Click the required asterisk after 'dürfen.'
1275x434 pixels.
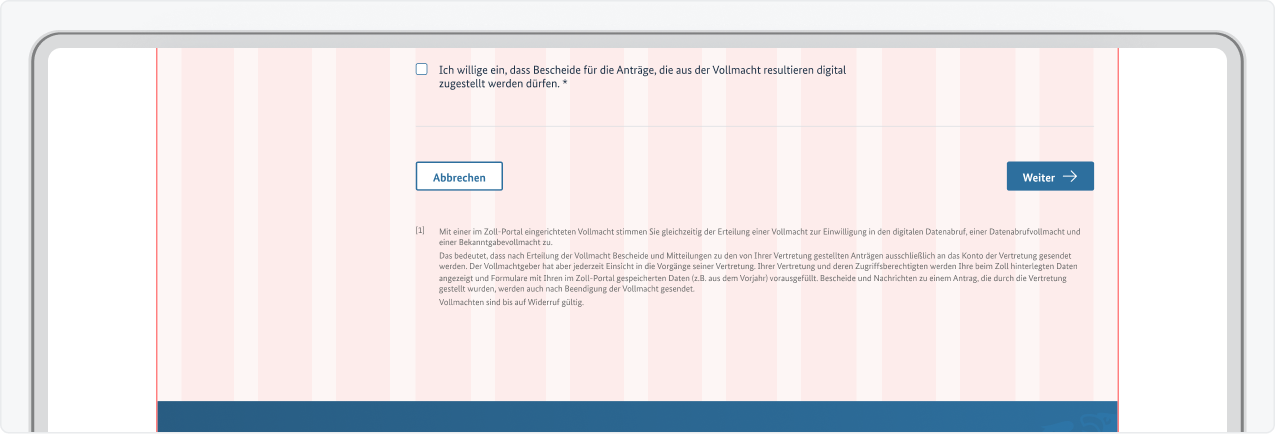[x=565, y=85]
